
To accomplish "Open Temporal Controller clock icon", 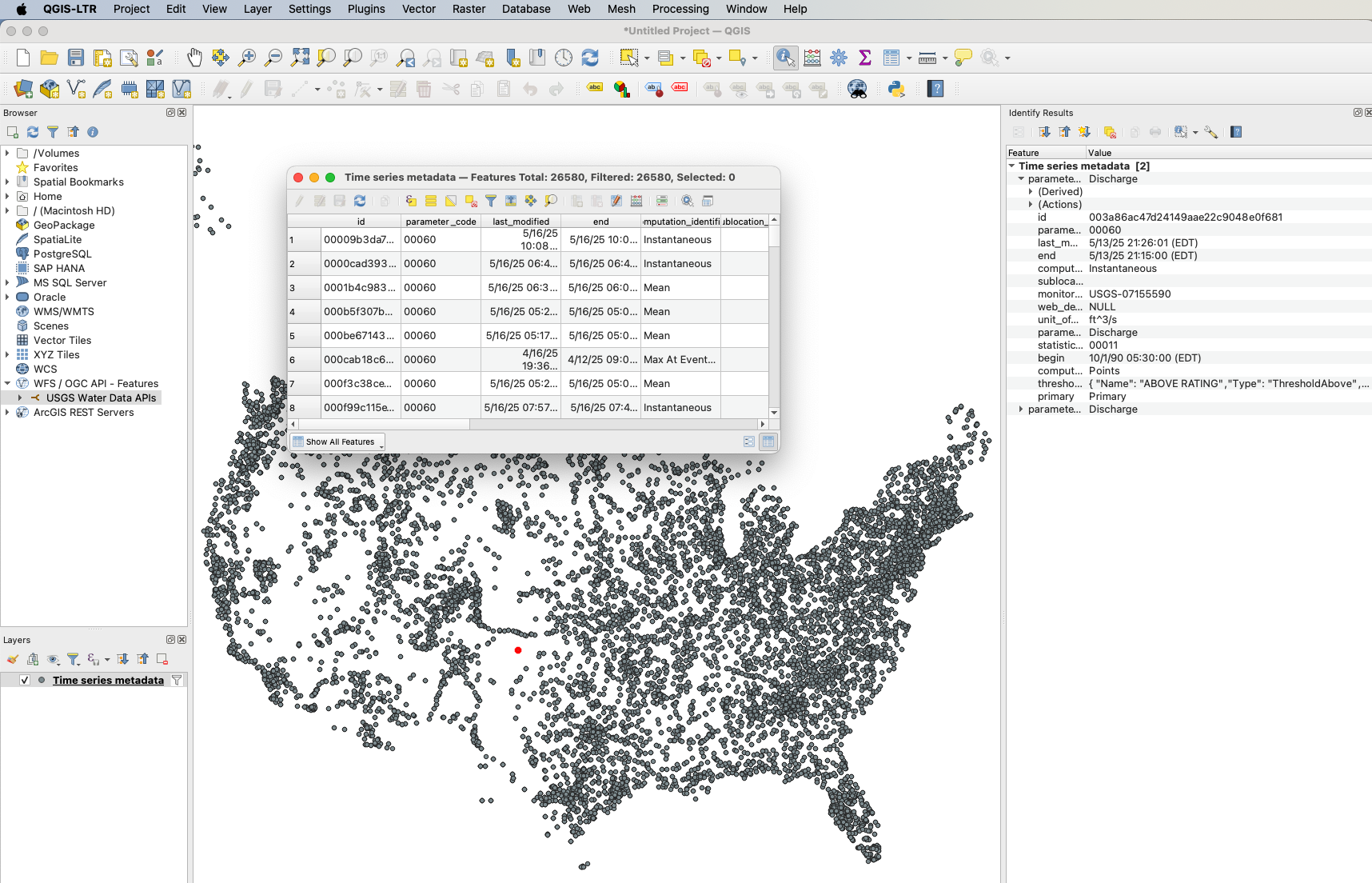I will [564, 58].
